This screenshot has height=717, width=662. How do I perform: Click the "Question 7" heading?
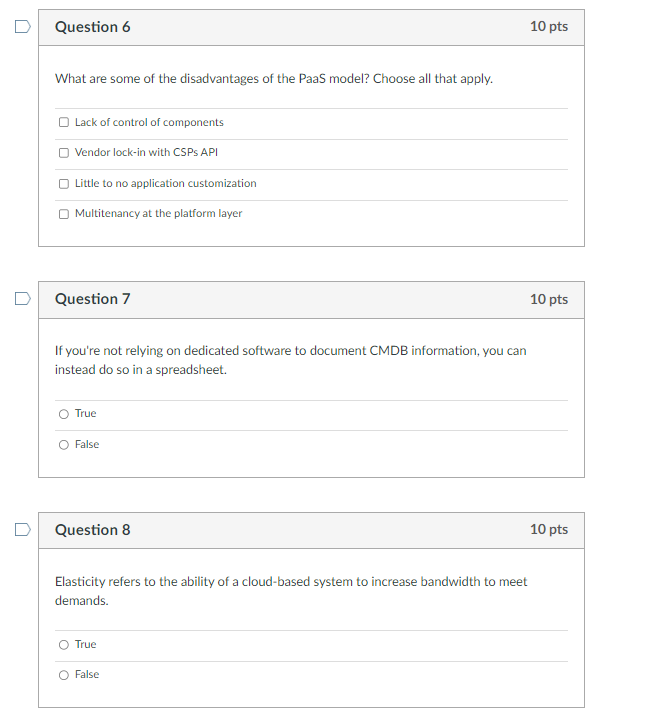92,299
